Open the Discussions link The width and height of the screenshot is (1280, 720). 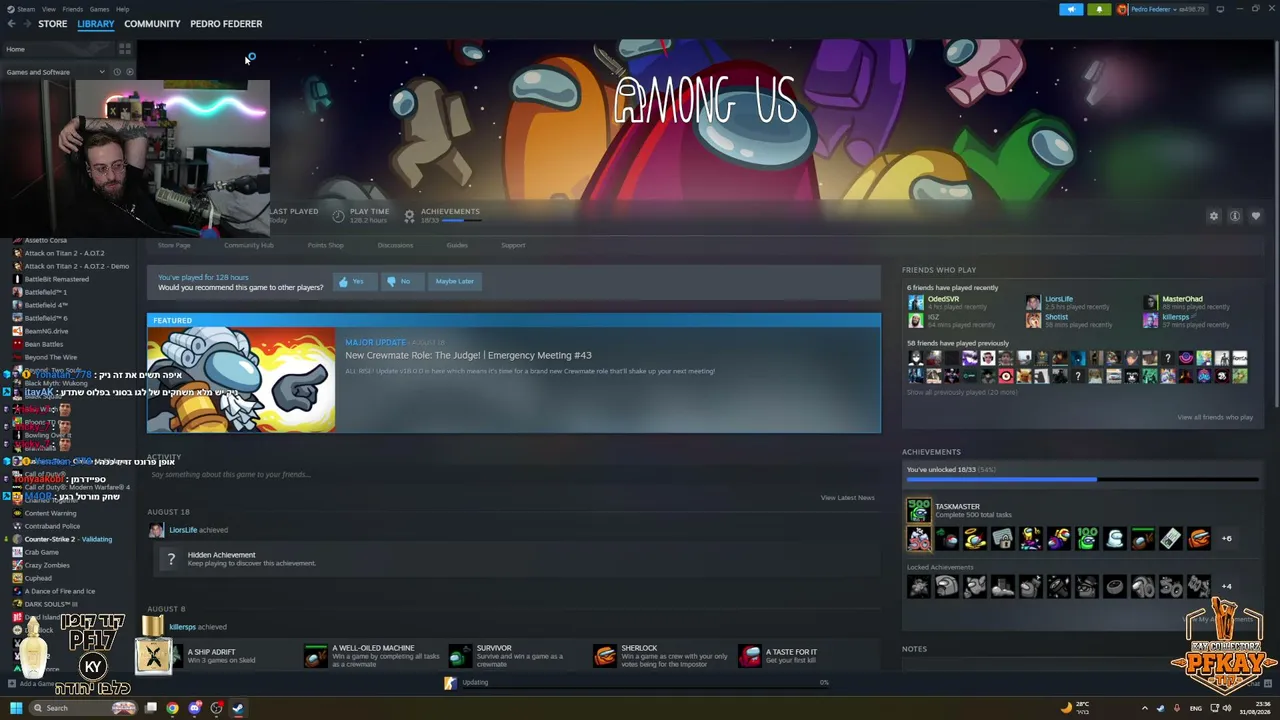[x=395, y=245]
